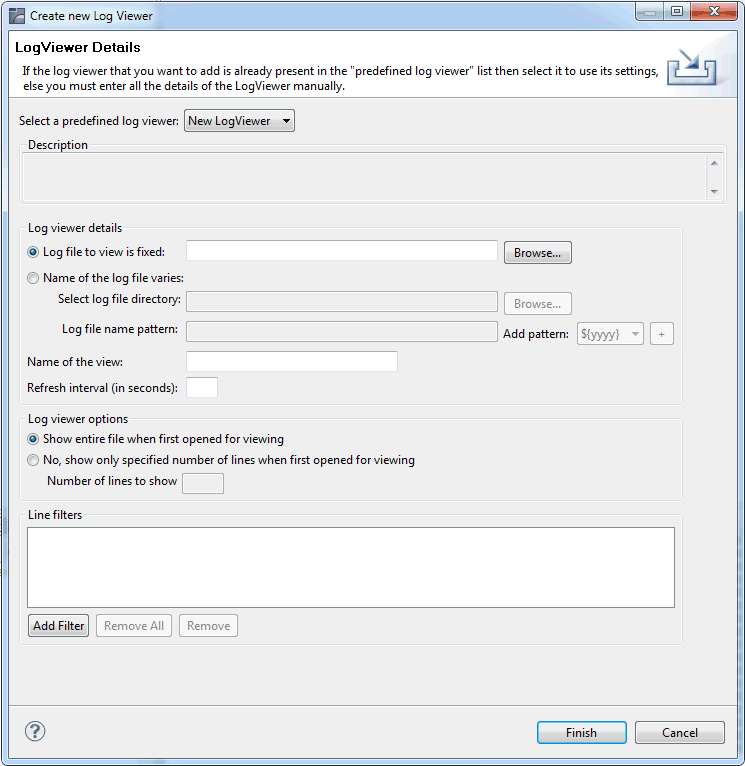Screen dimensions: 745x766
Task: Click the 'Add pattern:' label
Action: tap(536, 334)
